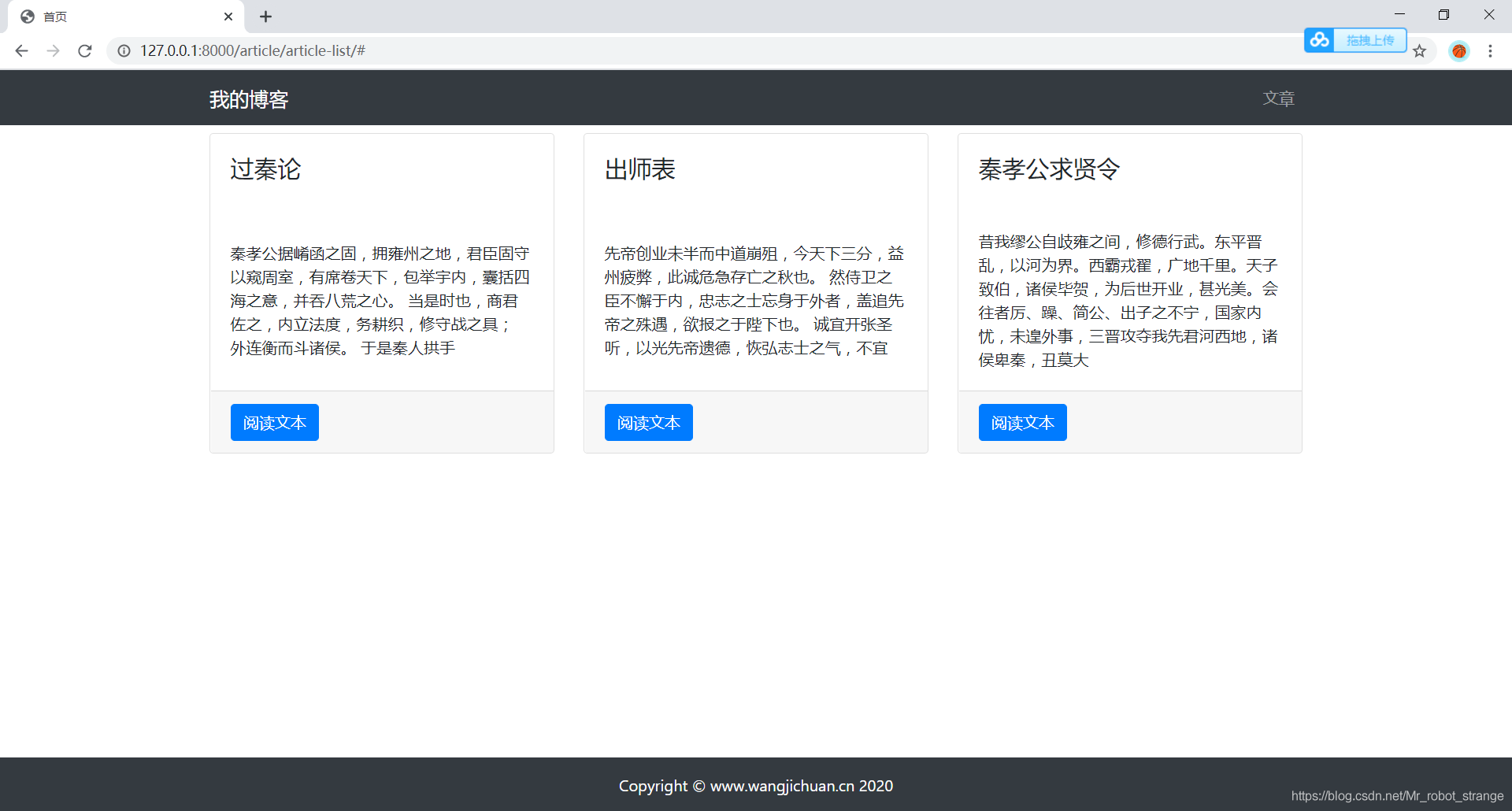1512x811 pixels.
Task: Read full text of 出师表
Action: click(x=649, y=423)
